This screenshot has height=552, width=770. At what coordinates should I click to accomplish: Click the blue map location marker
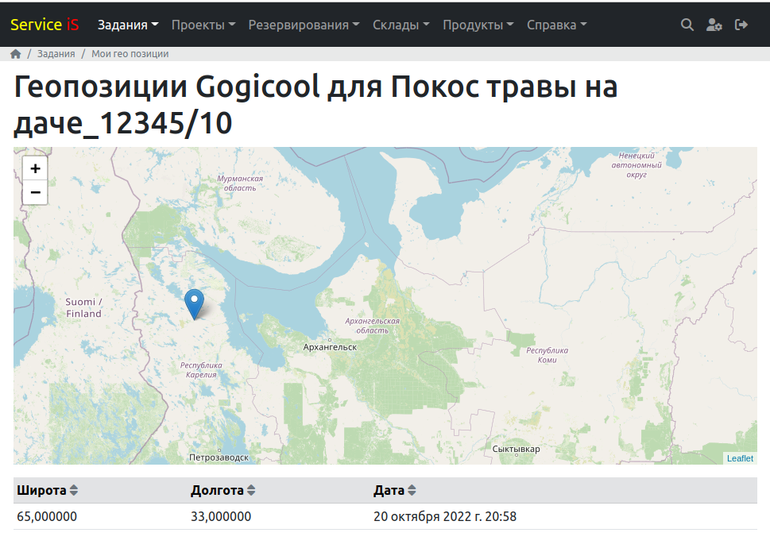(x=194, y=304)
